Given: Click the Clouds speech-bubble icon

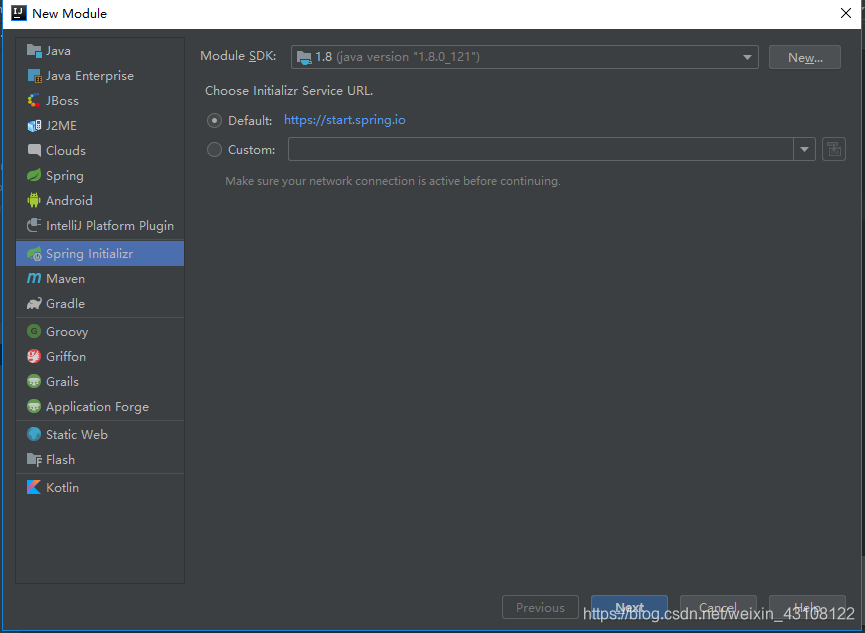Looking at the screenshot, I should pyautogui.click(x=34, y=151).
